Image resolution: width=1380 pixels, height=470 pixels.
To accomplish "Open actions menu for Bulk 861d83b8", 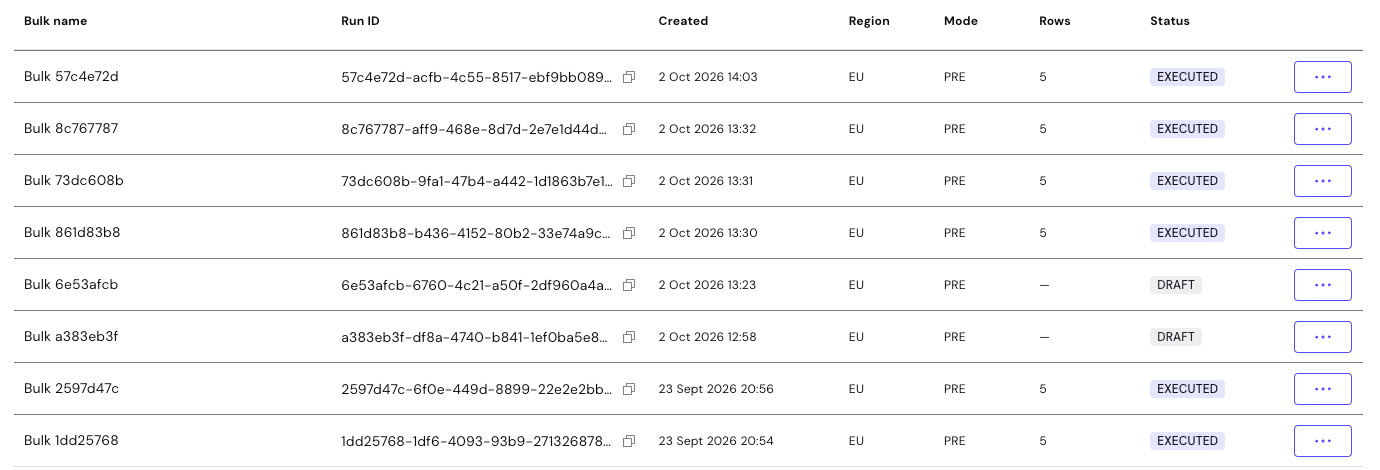I will coord(1322,233).
